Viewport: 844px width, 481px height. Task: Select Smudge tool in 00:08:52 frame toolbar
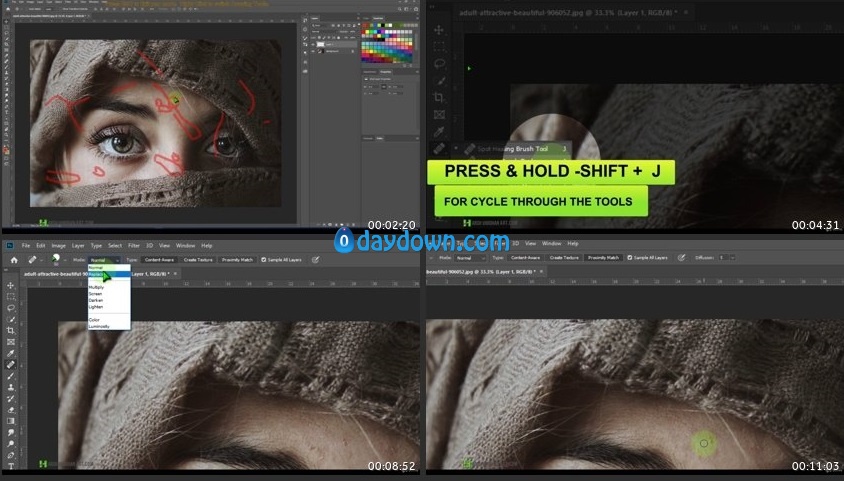11,432
